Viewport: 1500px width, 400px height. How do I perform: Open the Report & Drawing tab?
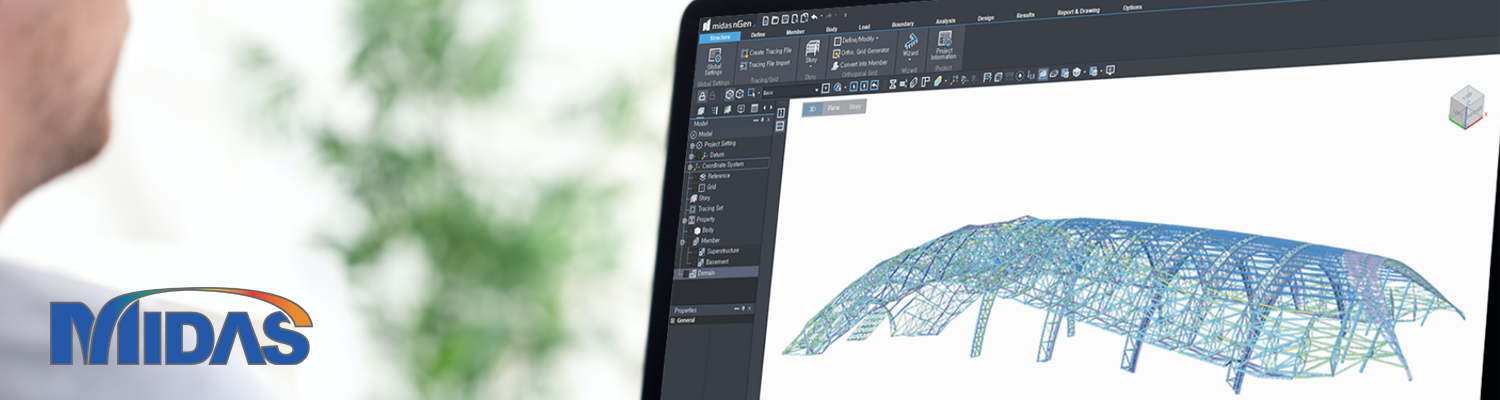tap(1078, 11)
